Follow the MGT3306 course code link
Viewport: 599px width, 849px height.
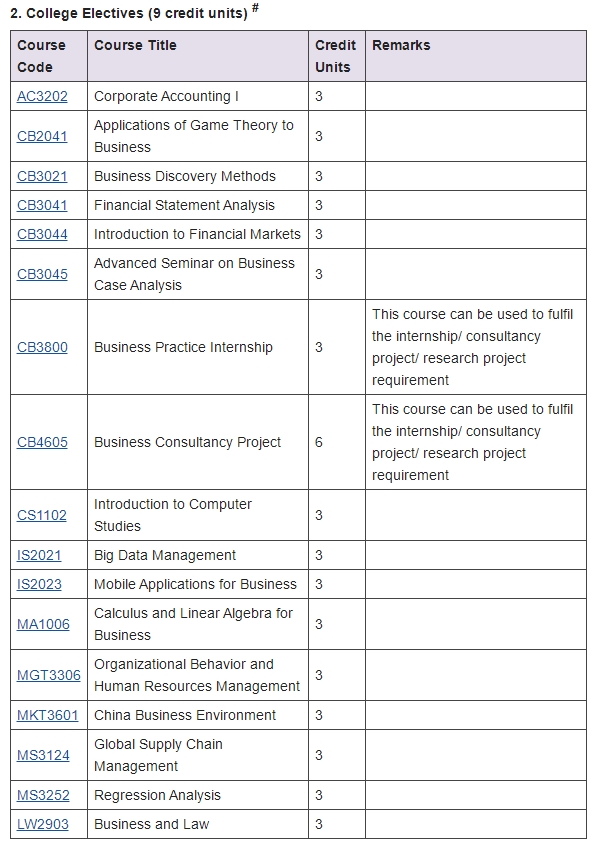49,675
